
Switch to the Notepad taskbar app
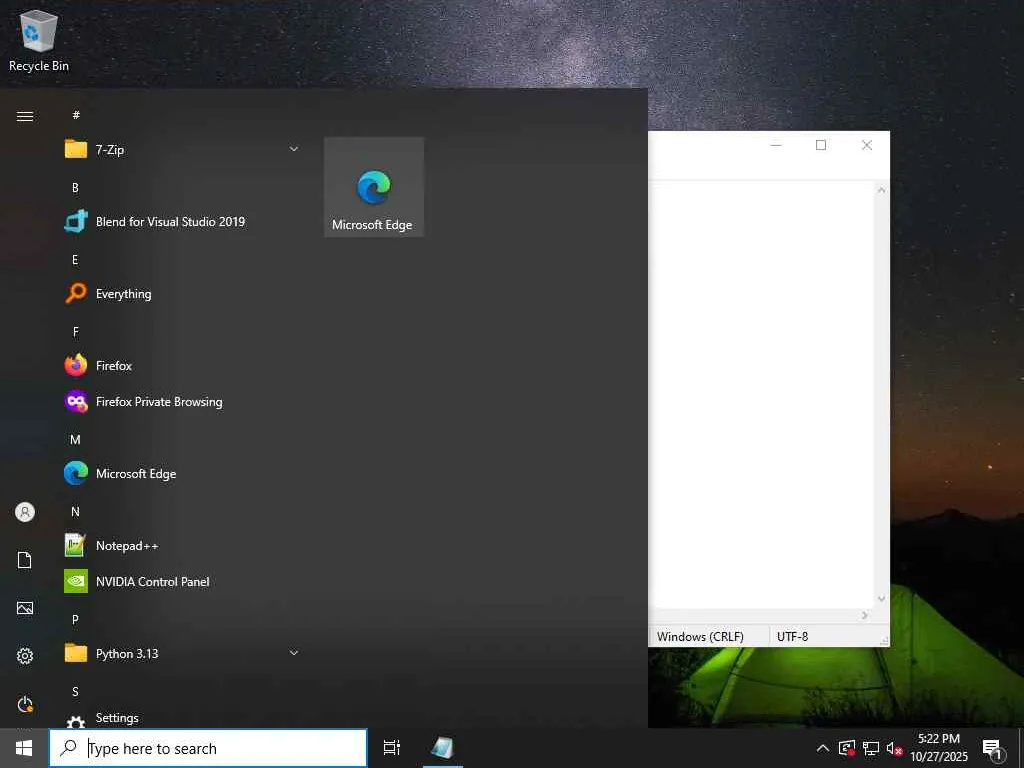(443, 748)
